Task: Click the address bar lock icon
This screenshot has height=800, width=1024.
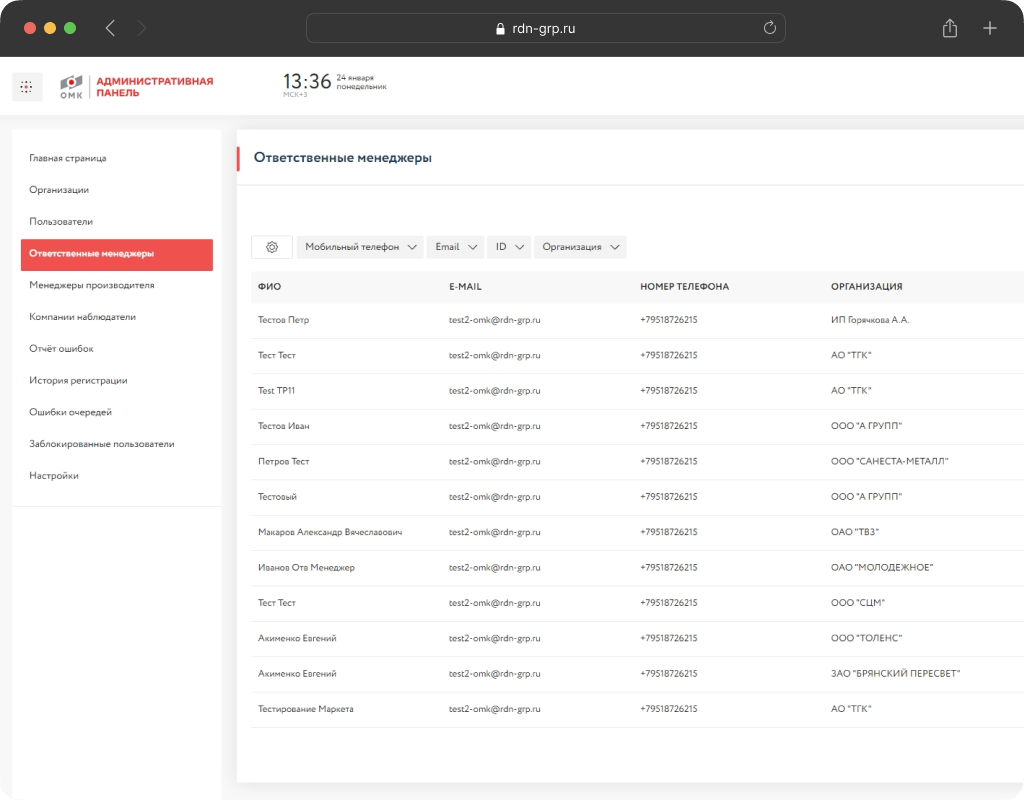Action: [501, 29]
